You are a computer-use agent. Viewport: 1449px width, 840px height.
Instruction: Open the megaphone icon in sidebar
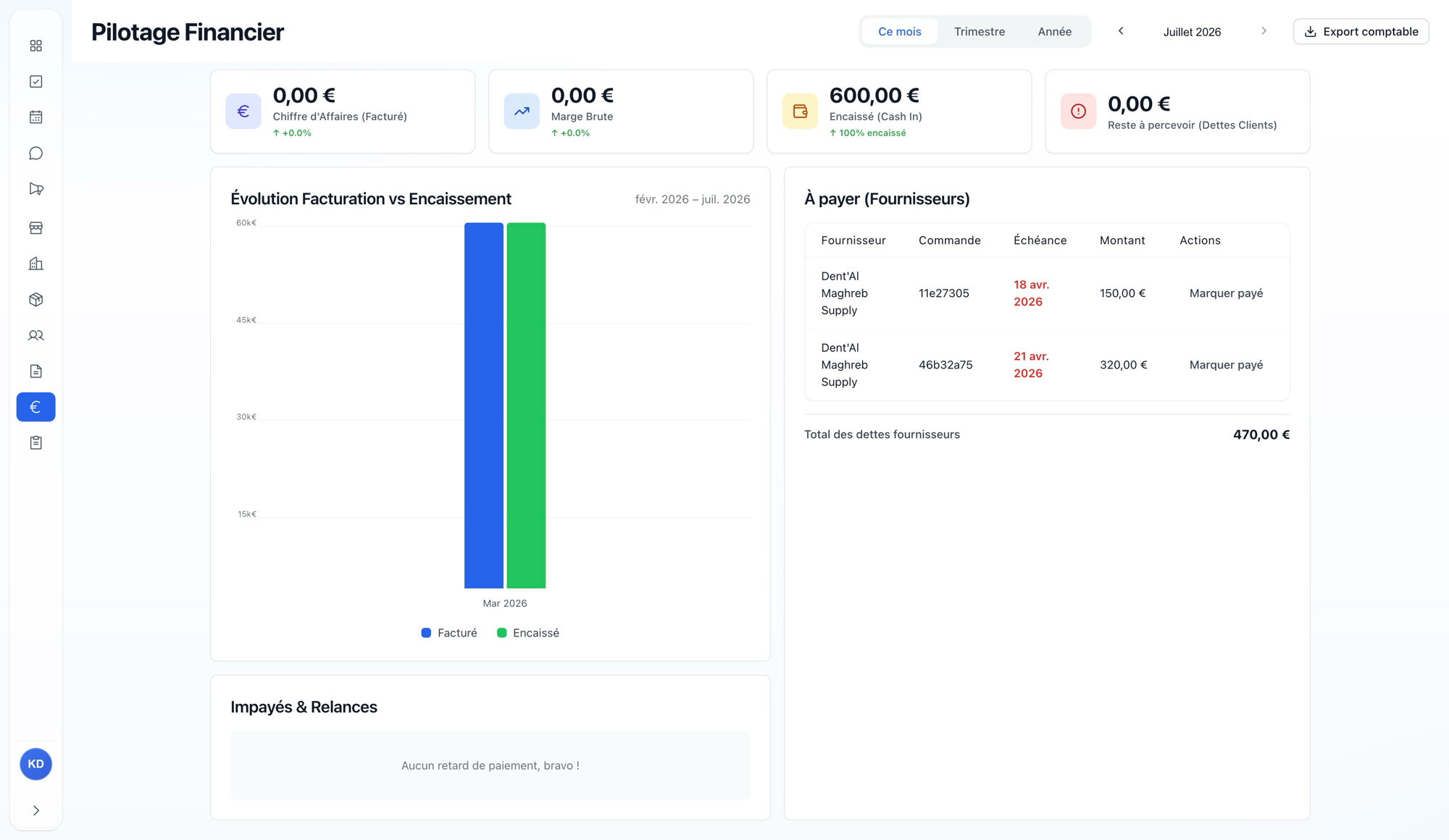click(36, 189)
